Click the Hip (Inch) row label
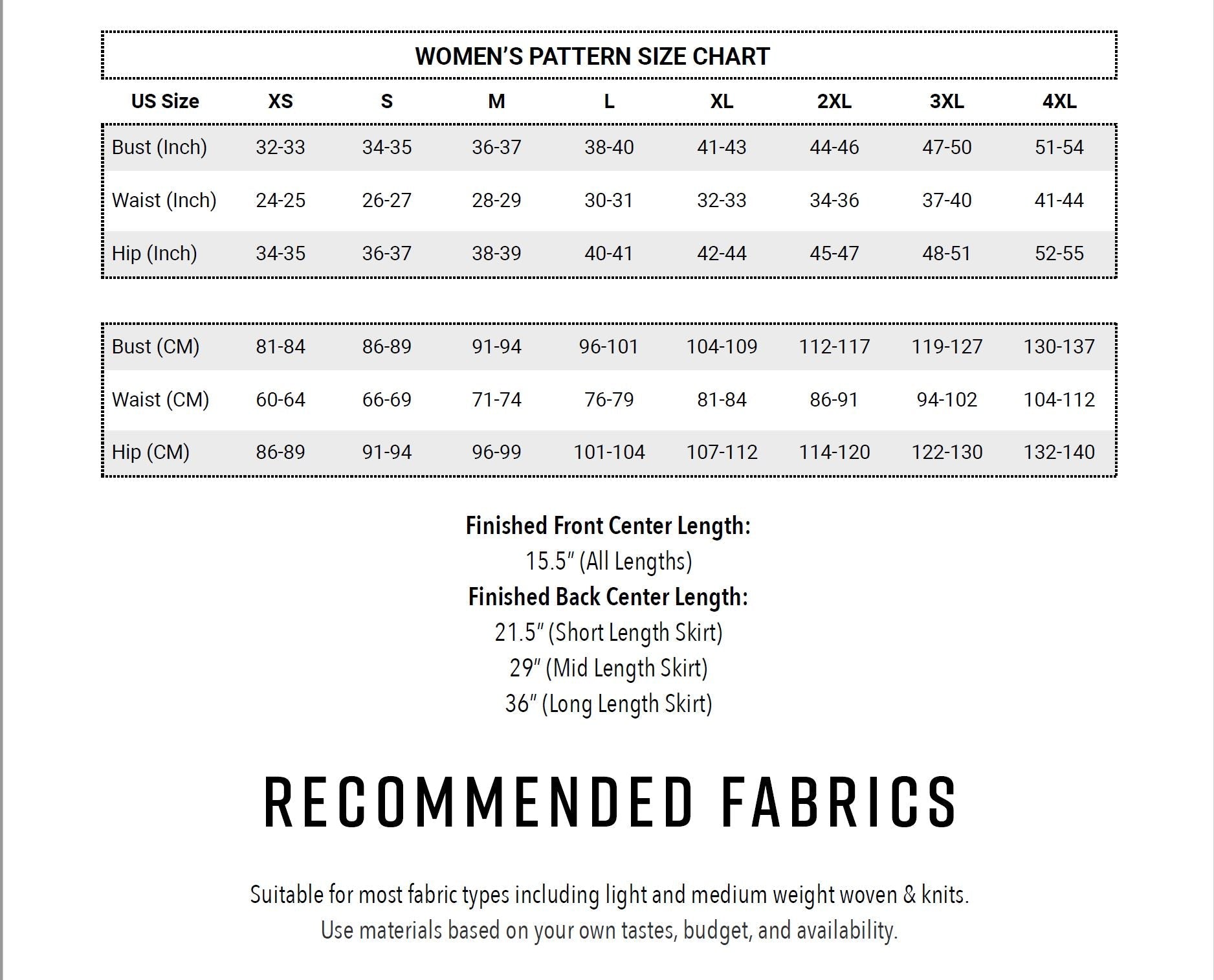This screenshot has width=1214, height=980. coord(154,254)
